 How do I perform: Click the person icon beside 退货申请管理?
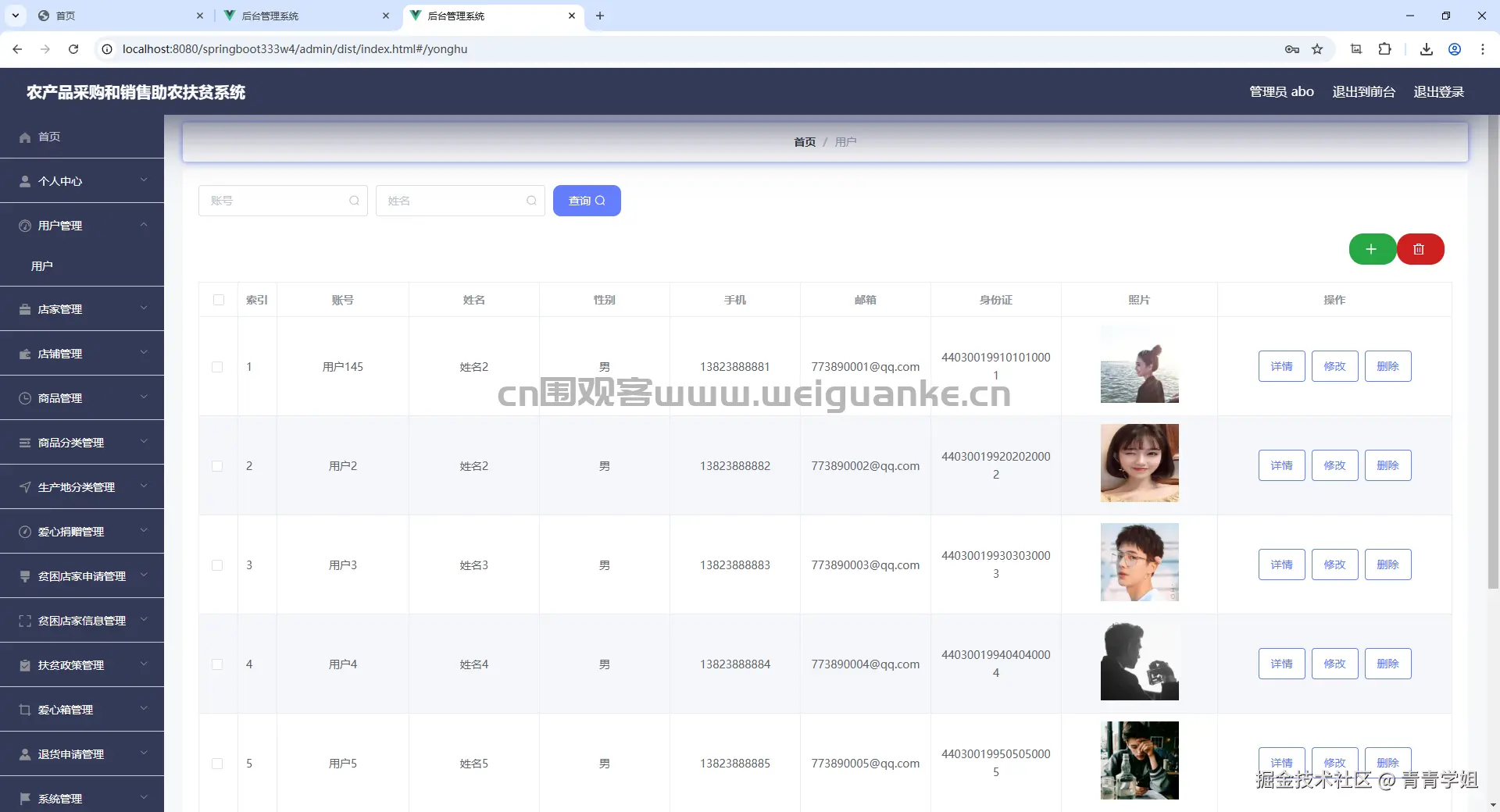25,755
